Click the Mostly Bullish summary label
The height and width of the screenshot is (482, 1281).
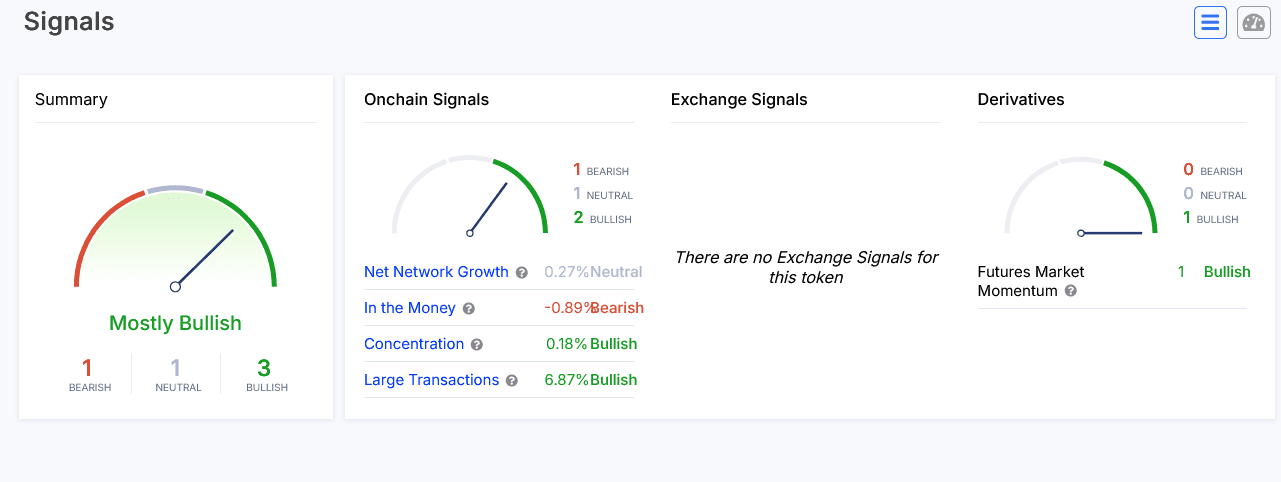pos(175,323)
